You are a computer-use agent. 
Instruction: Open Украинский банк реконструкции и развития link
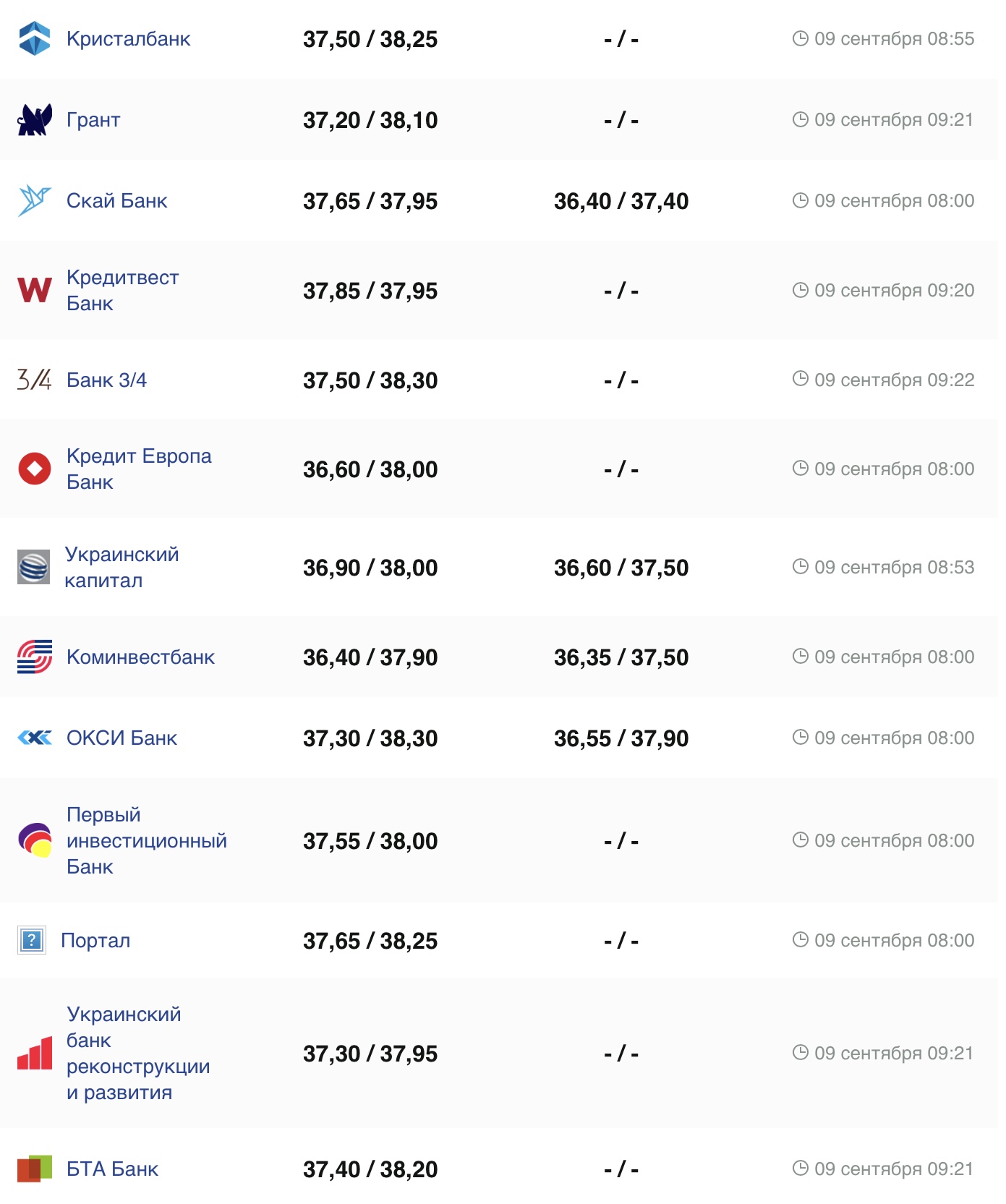point(137,1053)
